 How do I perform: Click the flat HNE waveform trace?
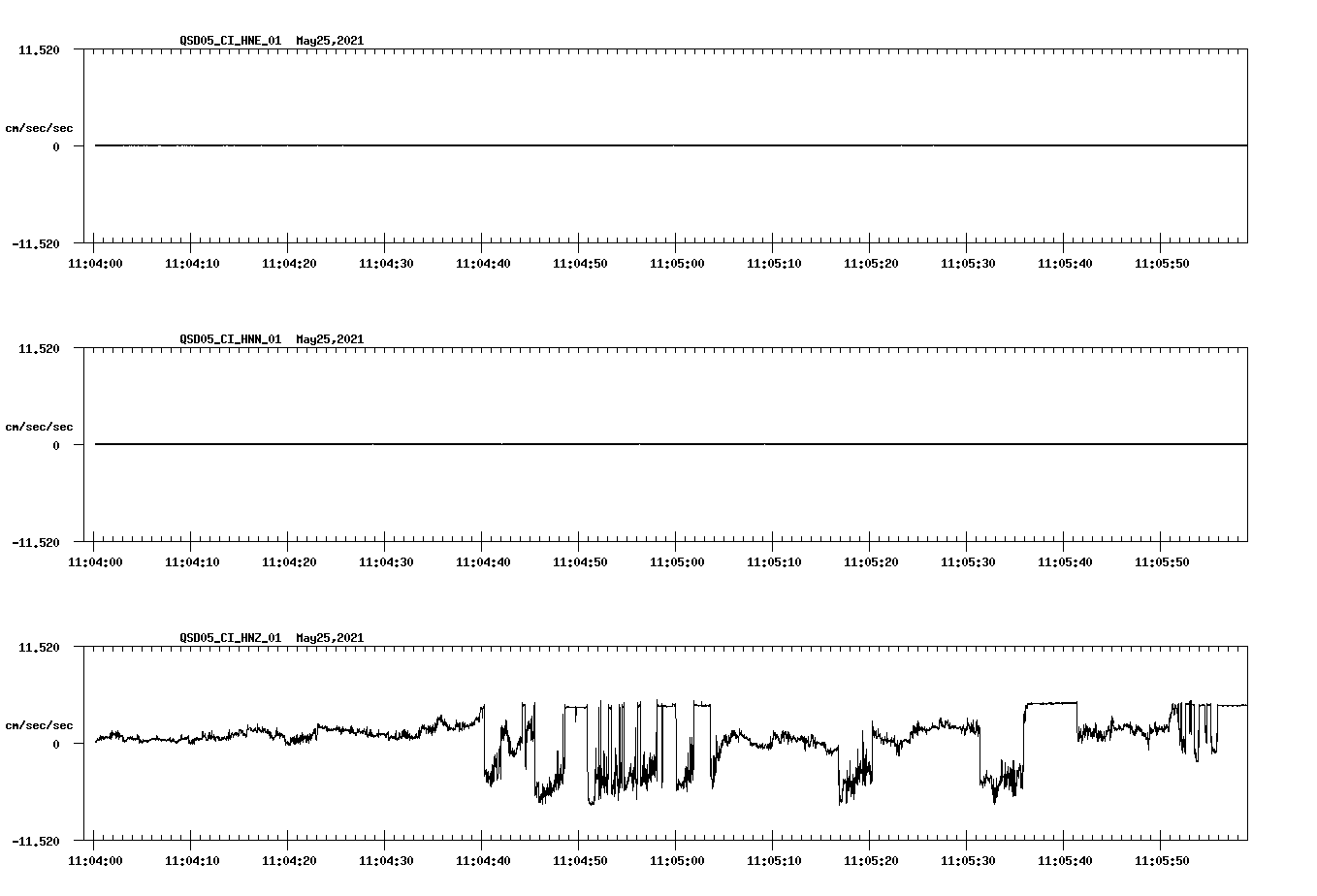click(582, 145)
